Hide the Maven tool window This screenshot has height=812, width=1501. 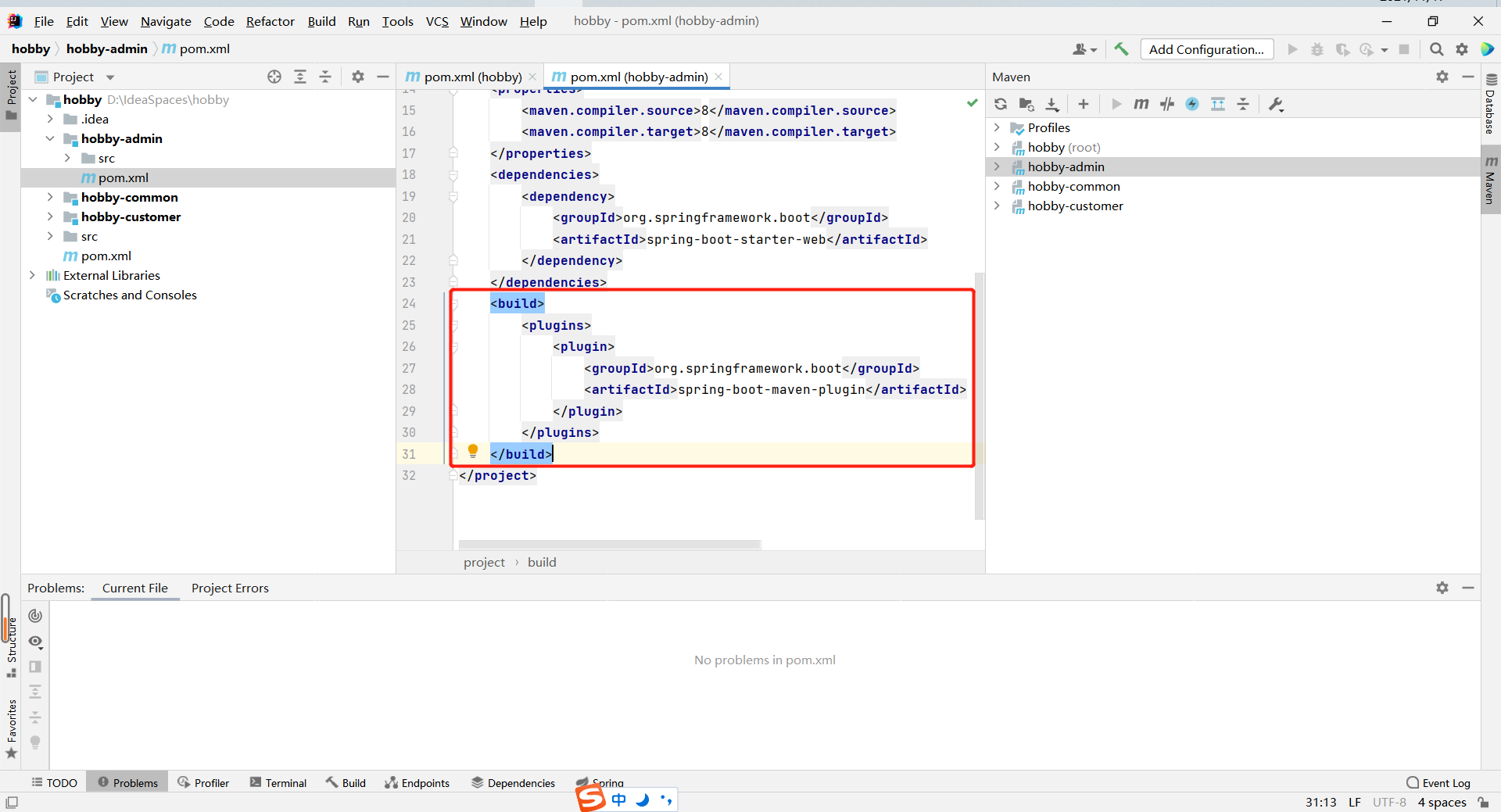coord(1468,77)
